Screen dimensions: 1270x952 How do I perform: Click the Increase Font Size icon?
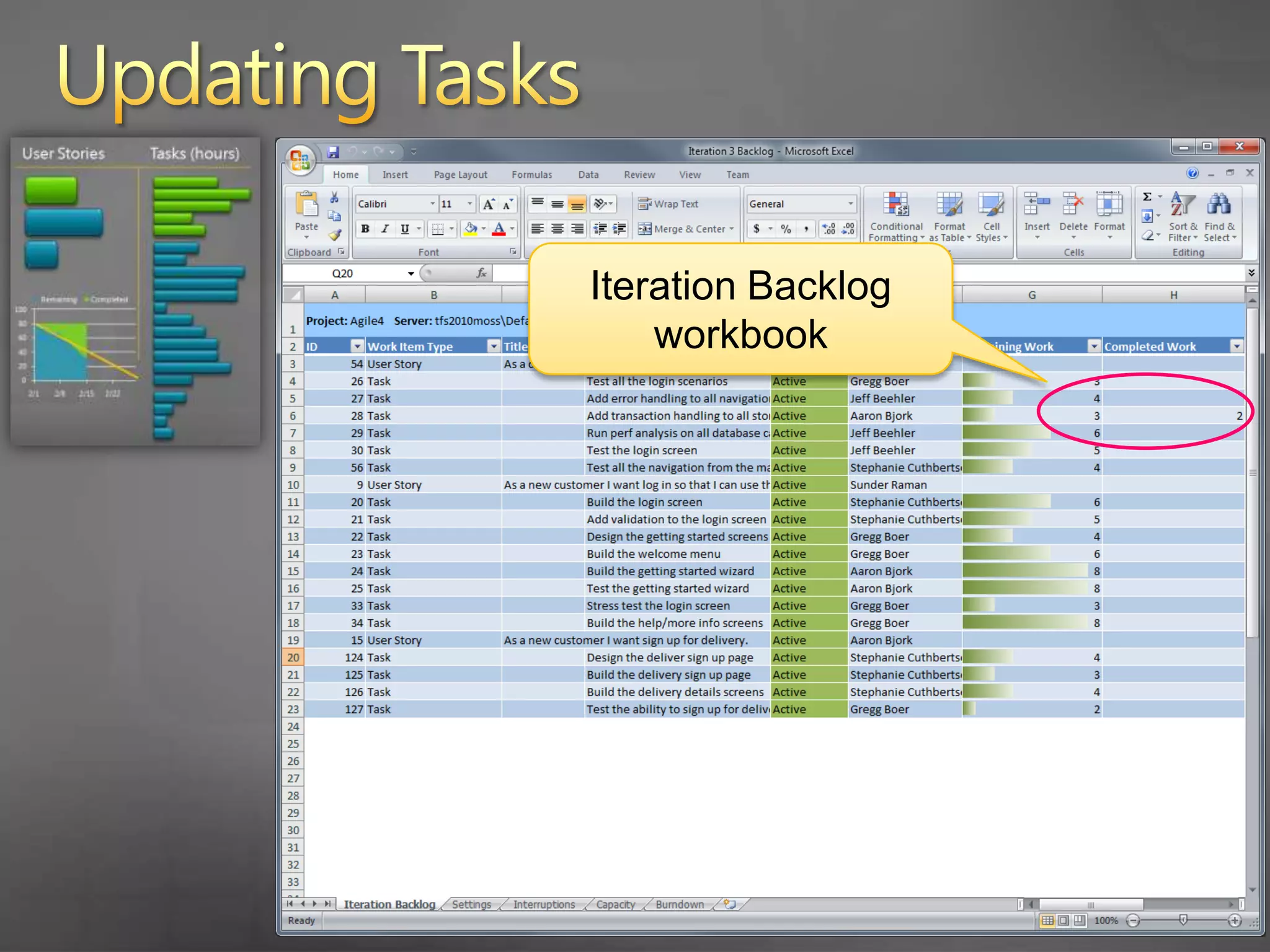point(489,205)
